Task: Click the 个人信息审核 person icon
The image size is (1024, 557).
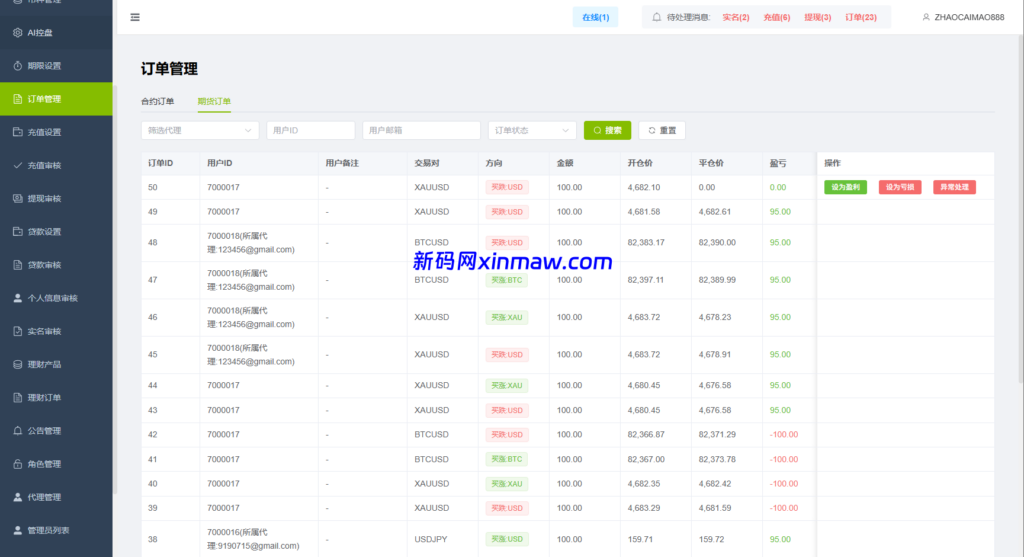Action: point(18,298)
